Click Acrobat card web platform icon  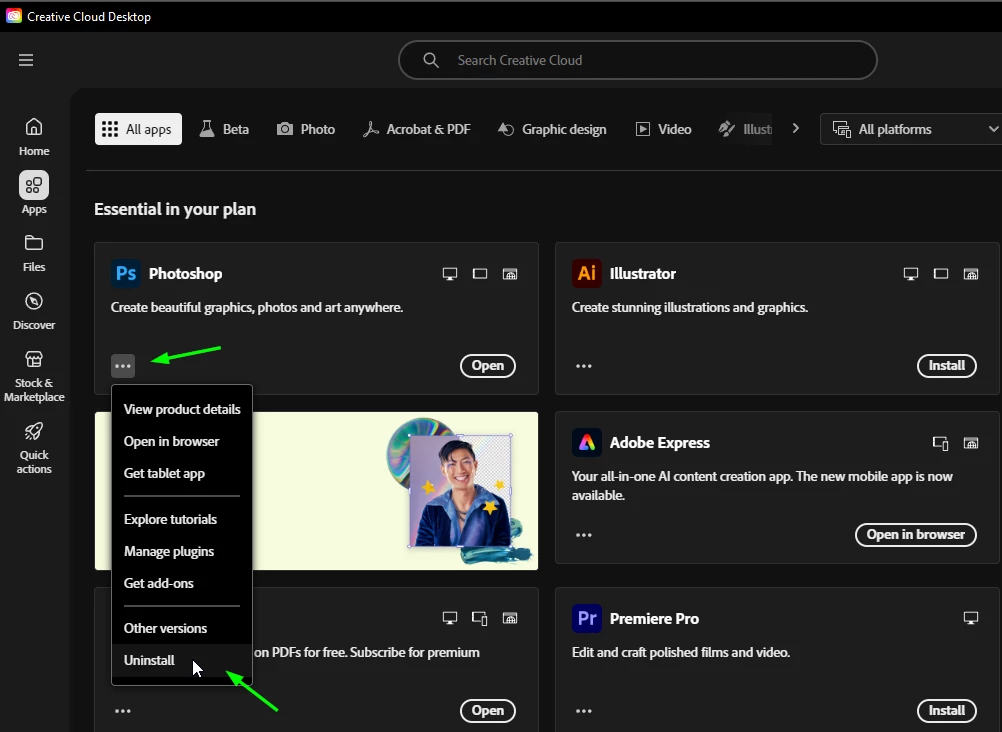point(510,618)
